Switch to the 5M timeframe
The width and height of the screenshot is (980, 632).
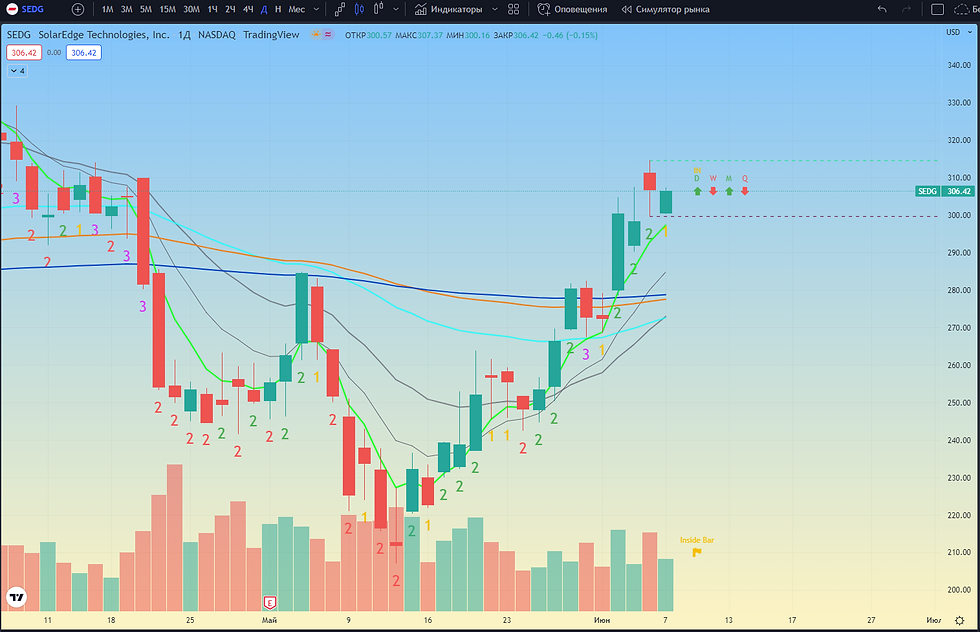146,9
